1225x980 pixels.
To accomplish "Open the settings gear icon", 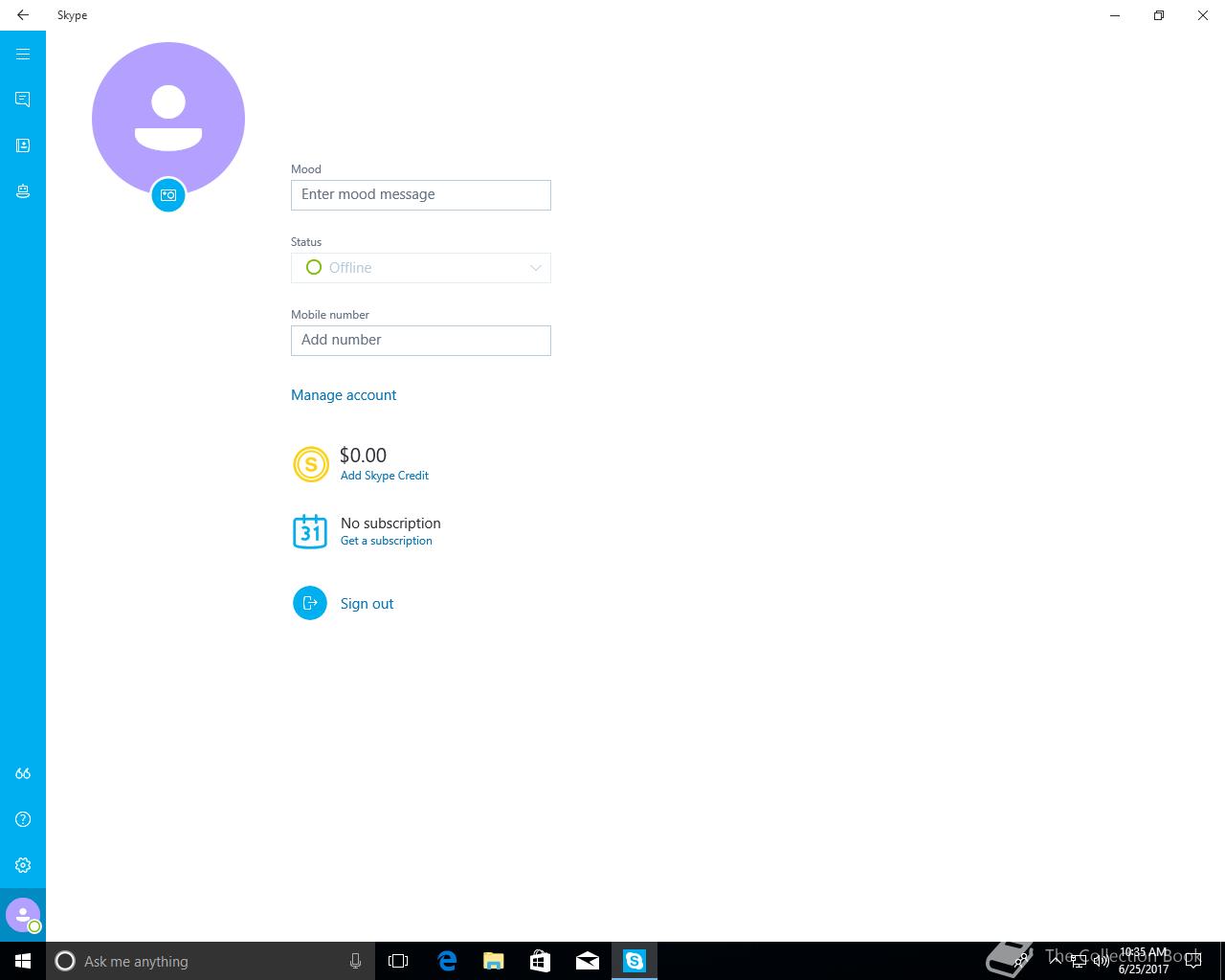I will click(23, 865).
